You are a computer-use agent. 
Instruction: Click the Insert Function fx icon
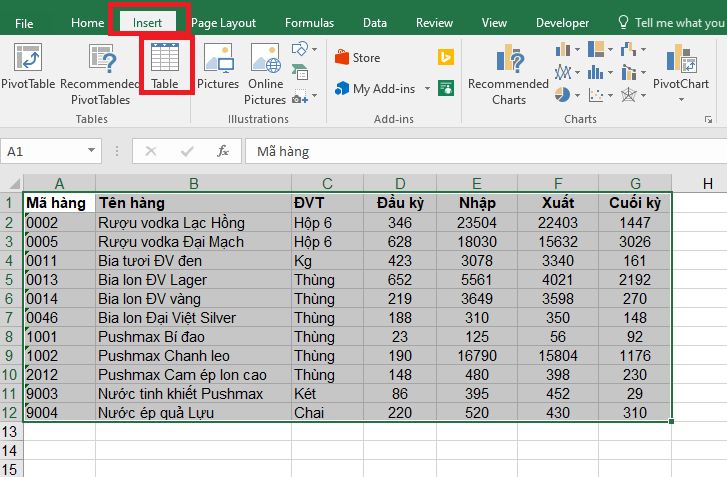click(223, 152)
